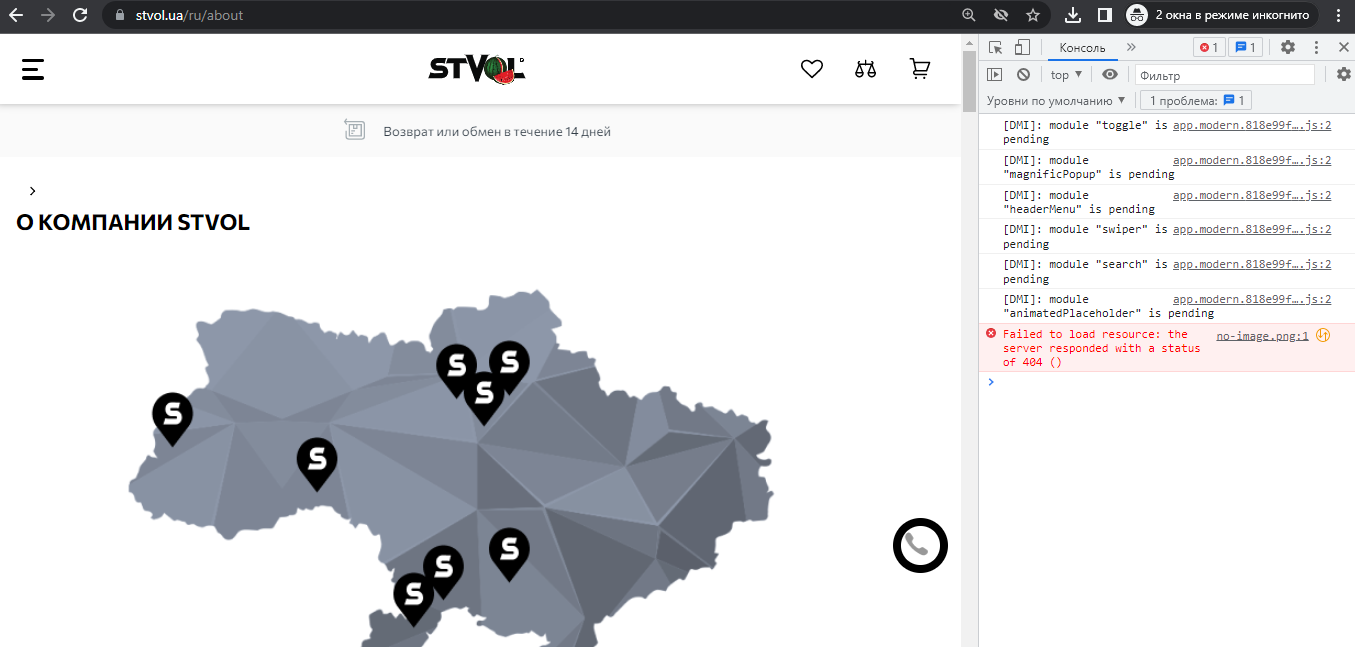Click the 1 проблема issues button
Viewport: 1355px width, 647px height.
1196,100
